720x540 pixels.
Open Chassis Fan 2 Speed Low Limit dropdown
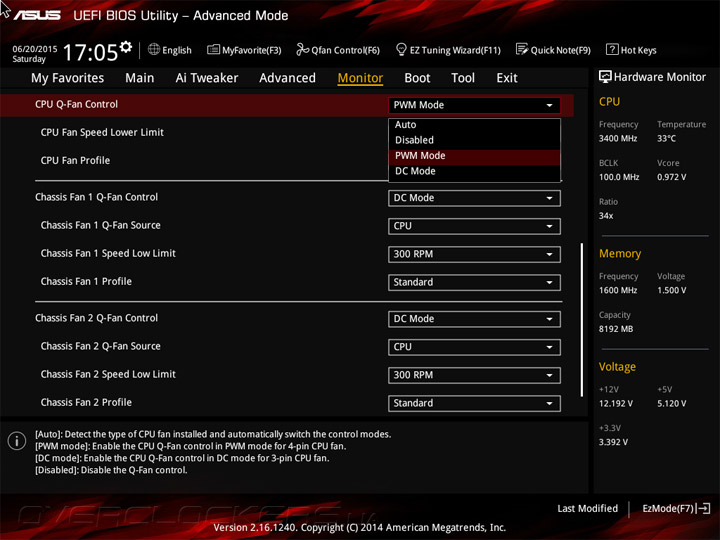[474, 375]
